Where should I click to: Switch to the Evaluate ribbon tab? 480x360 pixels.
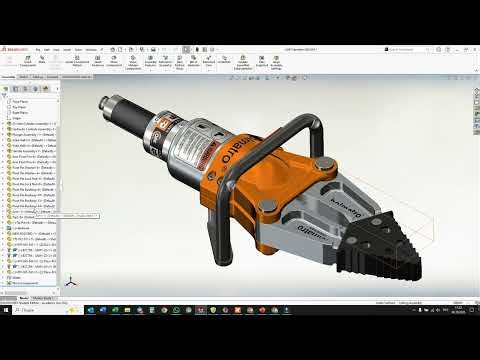click(52, 77)
